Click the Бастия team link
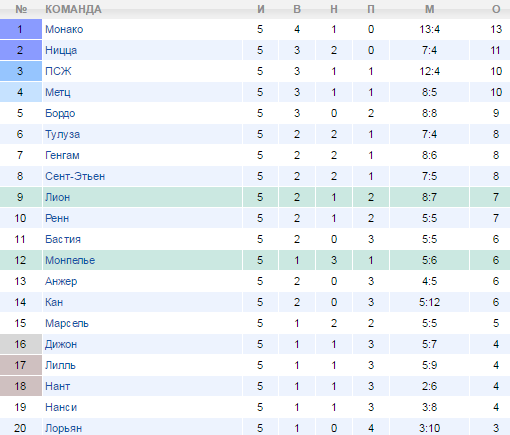 click(63, 239)
